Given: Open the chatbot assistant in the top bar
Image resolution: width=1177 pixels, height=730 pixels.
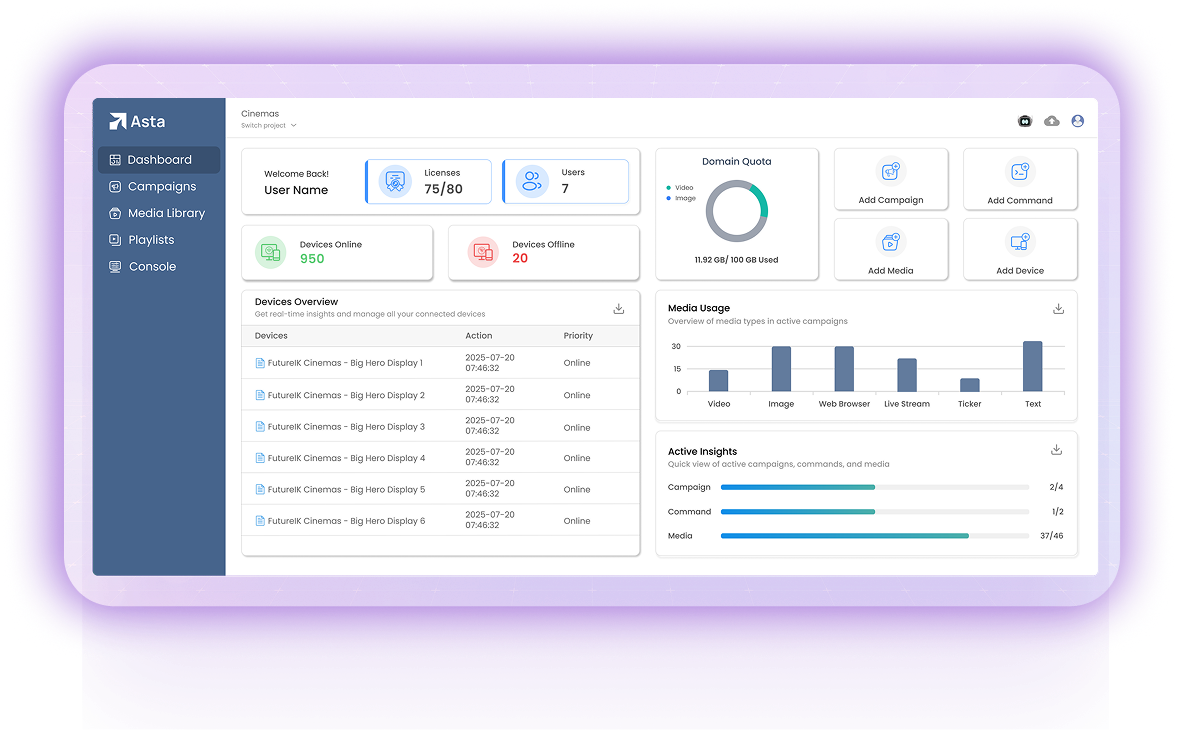Looking at the screenshot, I should point(1024,120).
